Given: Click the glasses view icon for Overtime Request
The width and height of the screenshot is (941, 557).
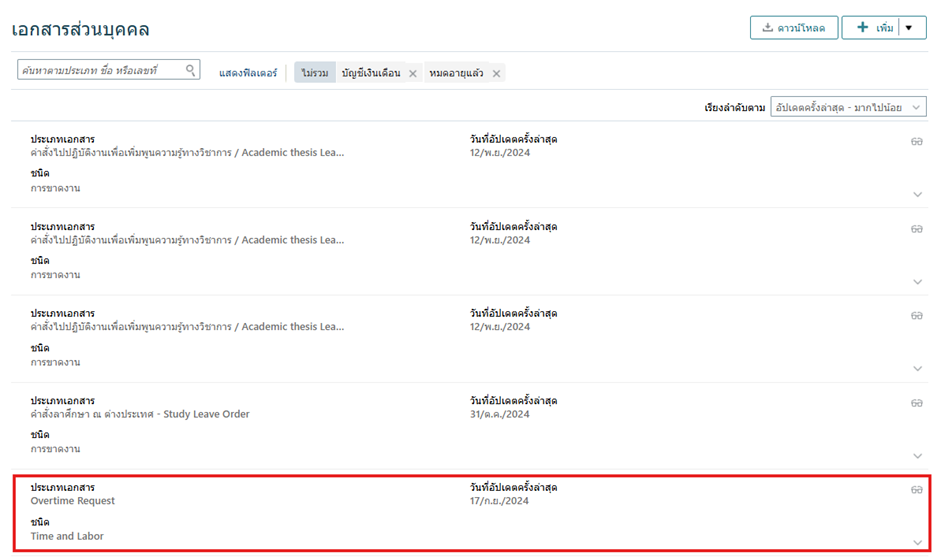Looking at the screenshot, I should (916, 490).
